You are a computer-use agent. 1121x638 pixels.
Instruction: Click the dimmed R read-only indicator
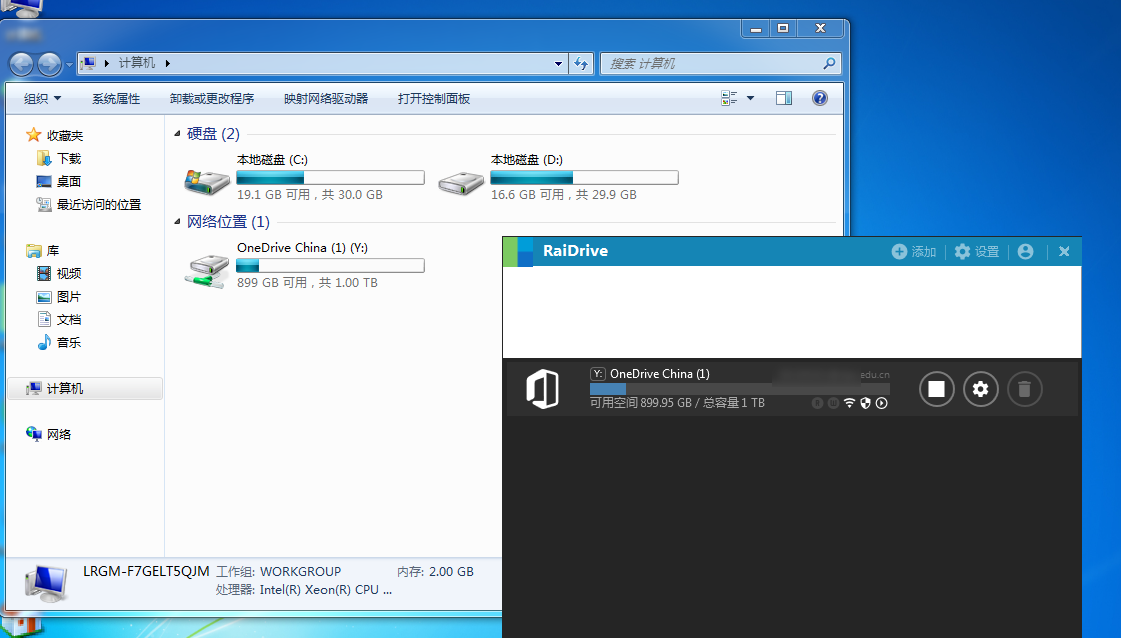817,403
